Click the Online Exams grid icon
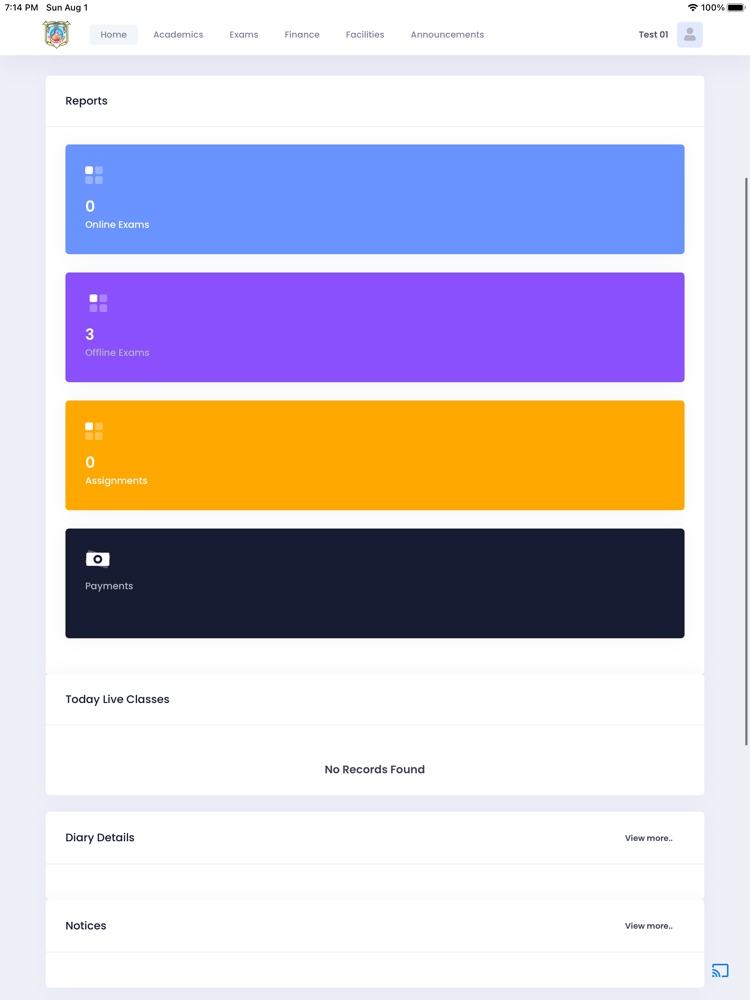This screenshot has width=750, height=1000. (x=94, y=175)
